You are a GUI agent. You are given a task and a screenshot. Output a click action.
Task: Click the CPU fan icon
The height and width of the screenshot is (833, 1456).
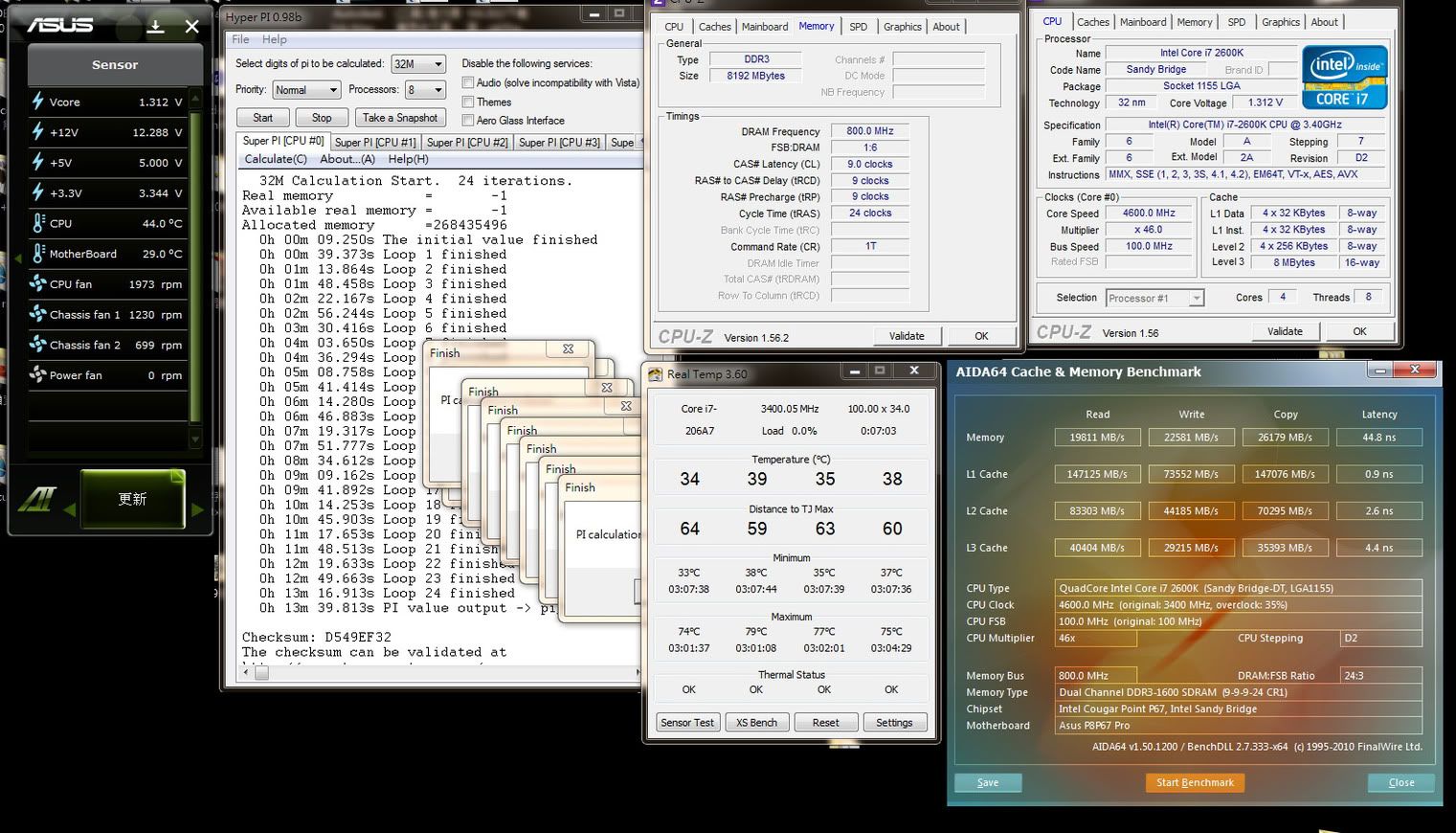pyautogui.click(x=38, y=283)
